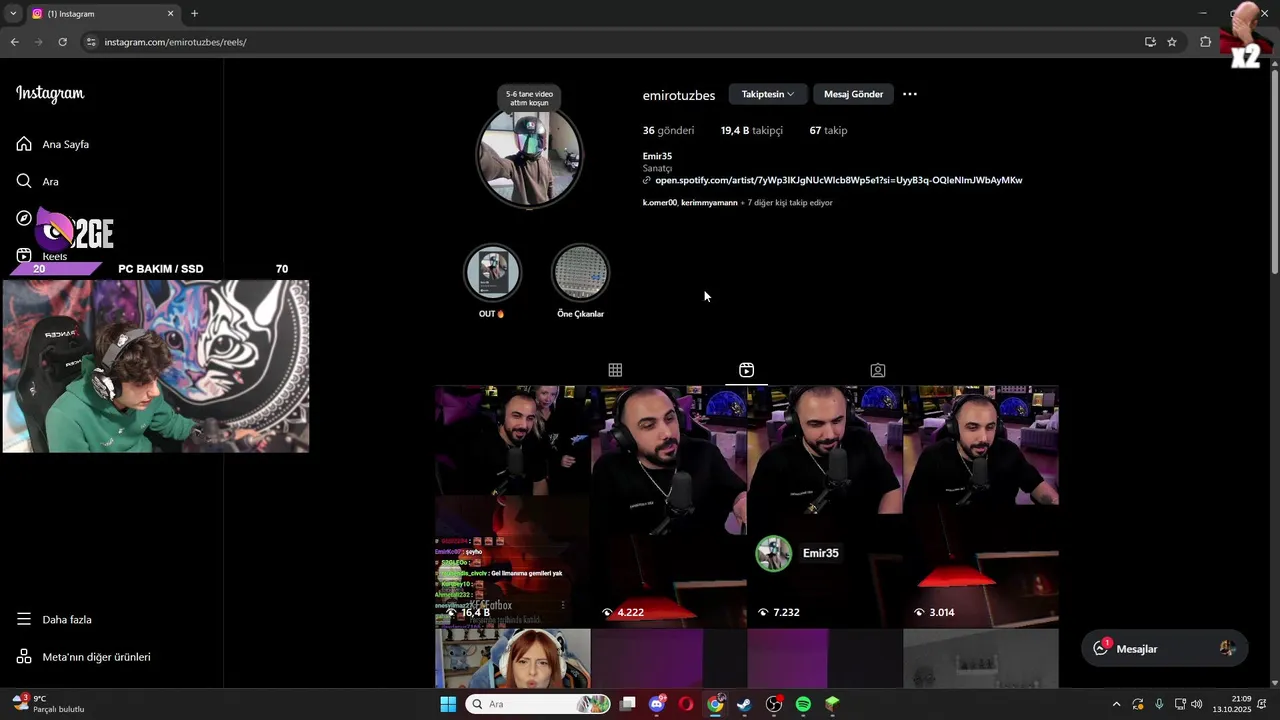Screen dimensions: 1280x720
Task: Click the network tray icon
Action: (x=1180, y=704)
